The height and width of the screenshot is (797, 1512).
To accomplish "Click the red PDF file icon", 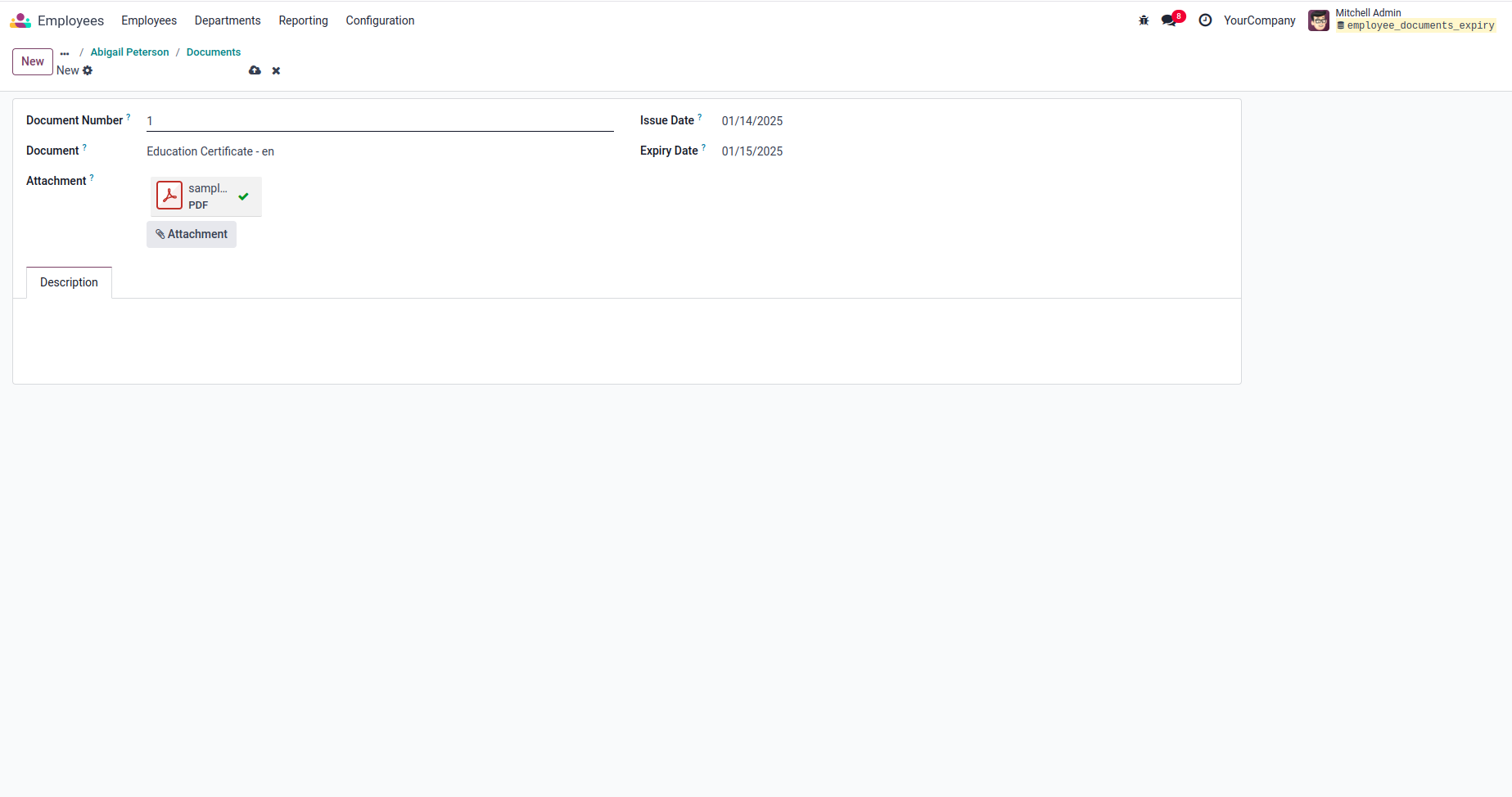I will click(x=169, y=196).
